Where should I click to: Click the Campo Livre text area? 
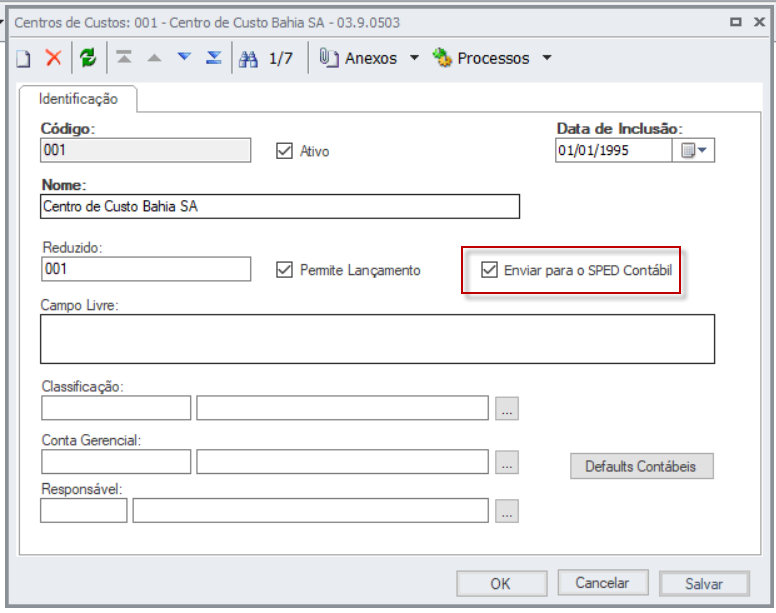(x=378, y=339)
